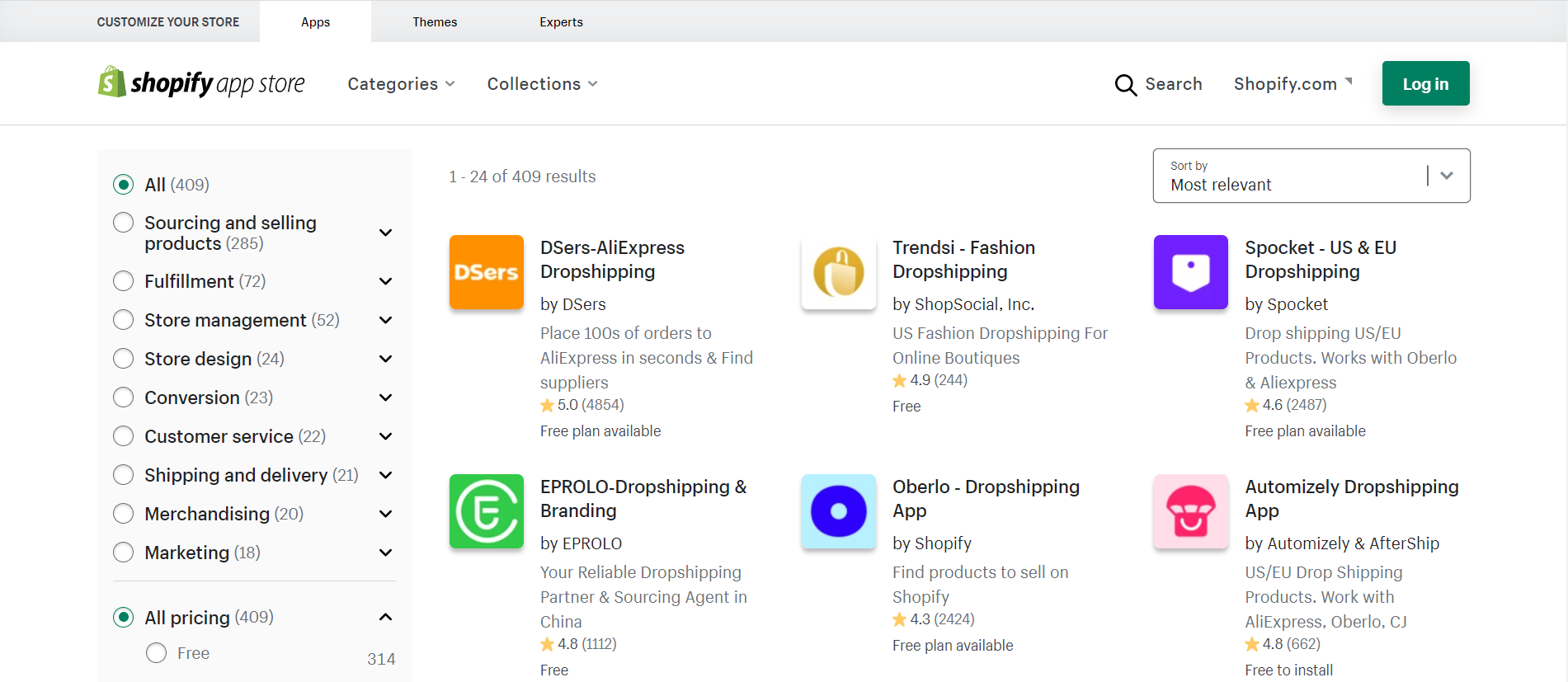Expand the Merchandising chevron
Image resolution: width=1568 pixels, height=682 pixels.
click(x=385, y=514)
